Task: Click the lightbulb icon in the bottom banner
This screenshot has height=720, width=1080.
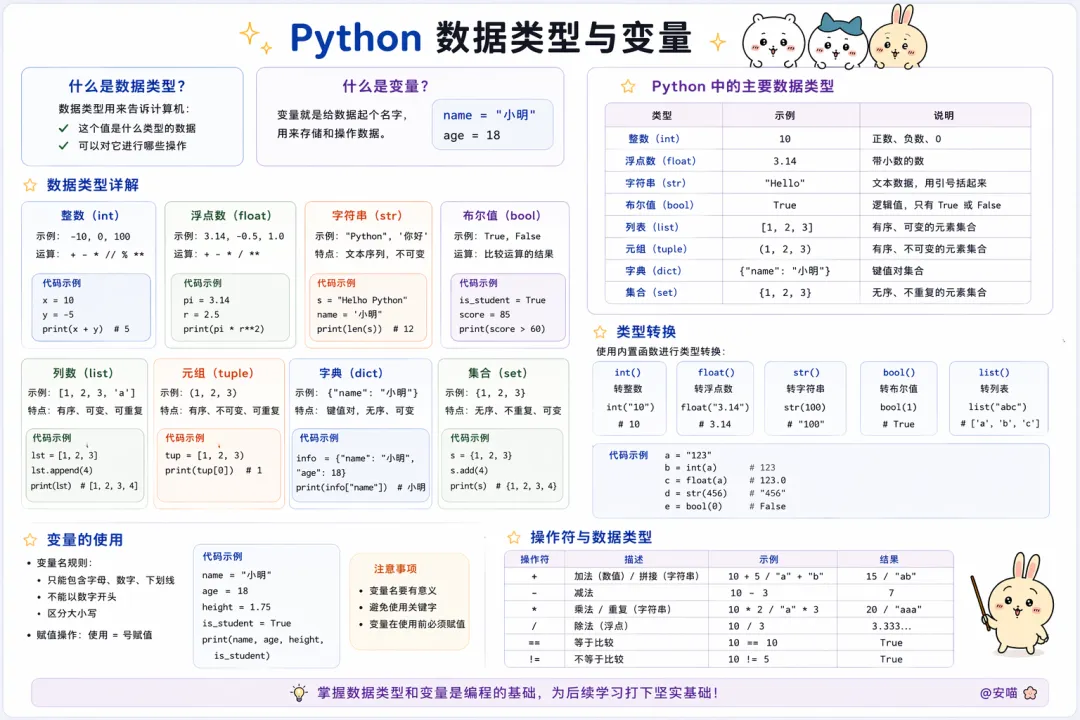Action: pos(299,693)
